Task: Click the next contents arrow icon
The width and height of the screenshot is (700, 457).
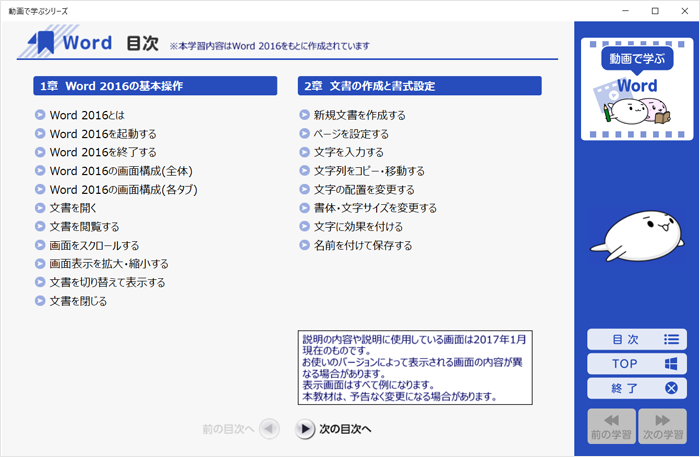Action: (x=305, y=429)
